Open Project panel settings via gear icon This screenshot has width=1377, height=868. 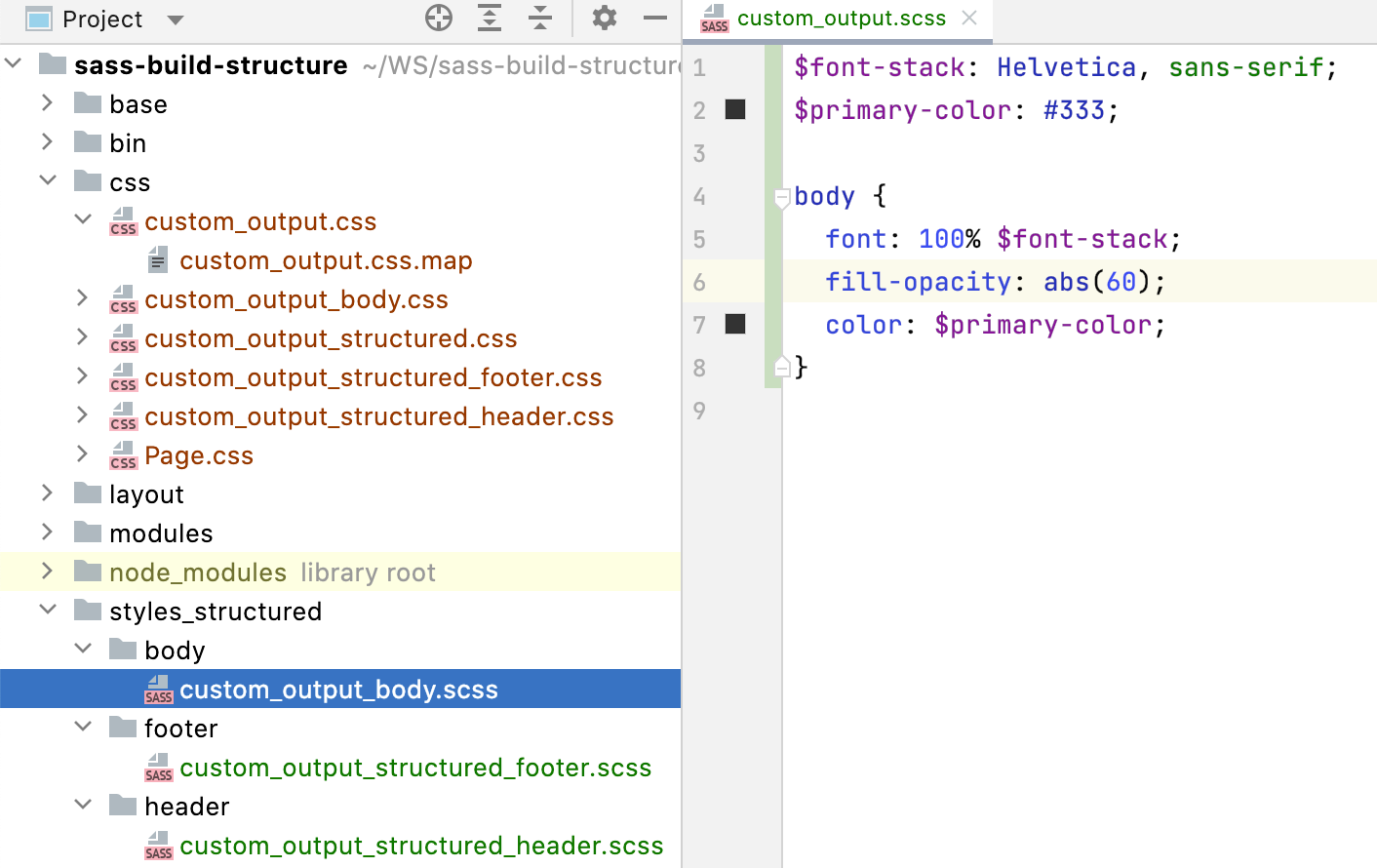[x=604, y=18]
